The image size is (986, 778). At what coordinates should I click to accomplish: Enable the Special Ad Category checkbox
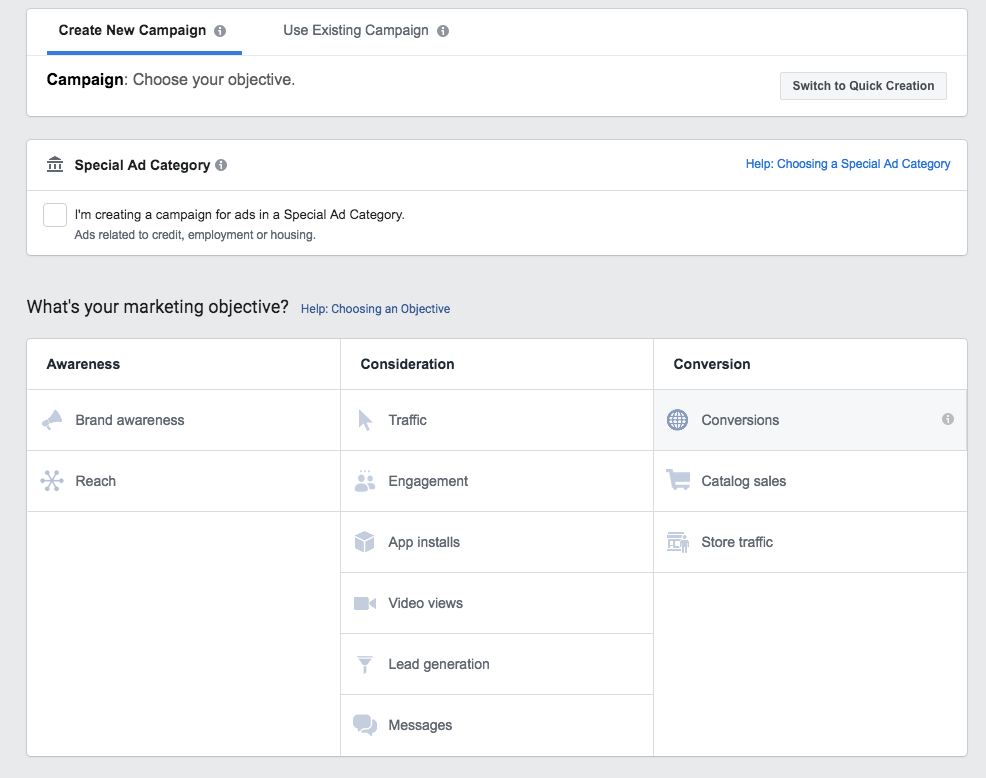[55, 215]
